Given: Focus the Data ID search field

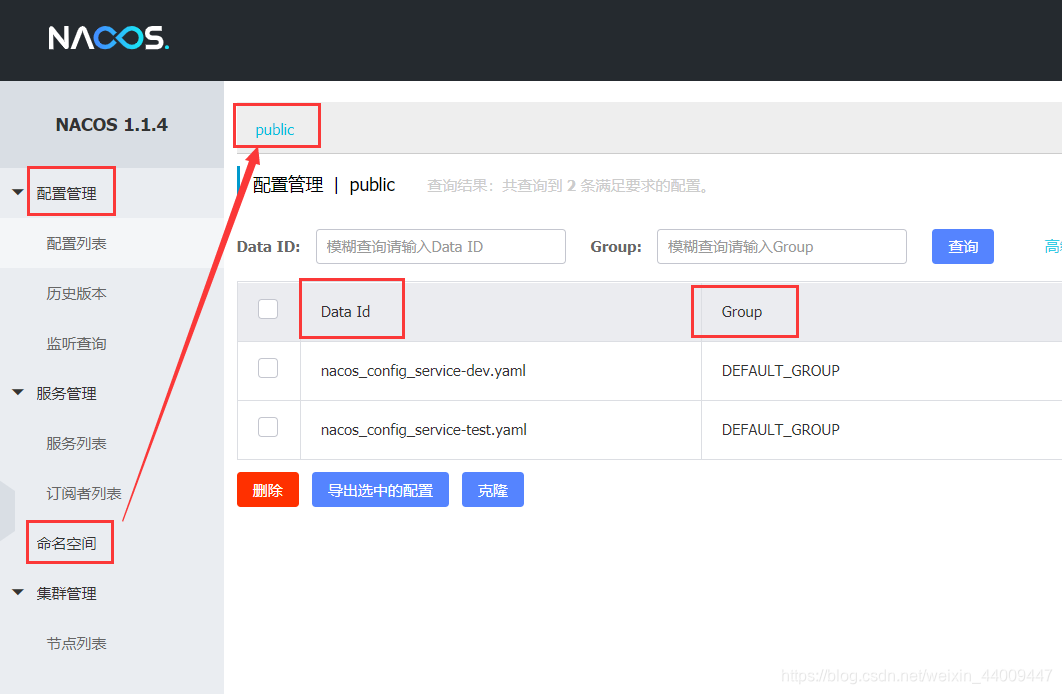Looking at the screenshot, I should [441, 246].
